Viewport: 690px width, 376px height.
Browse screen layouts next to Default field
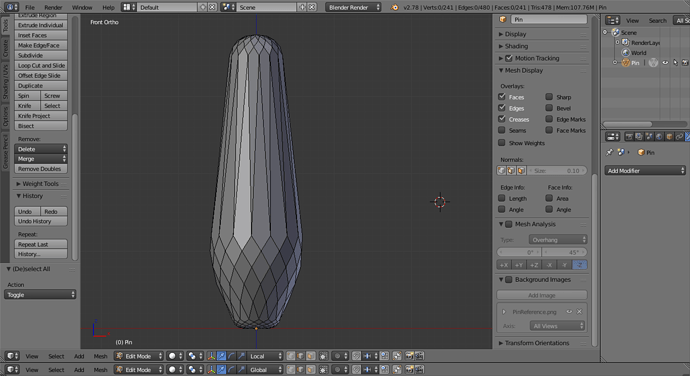[x=128, y=7]
